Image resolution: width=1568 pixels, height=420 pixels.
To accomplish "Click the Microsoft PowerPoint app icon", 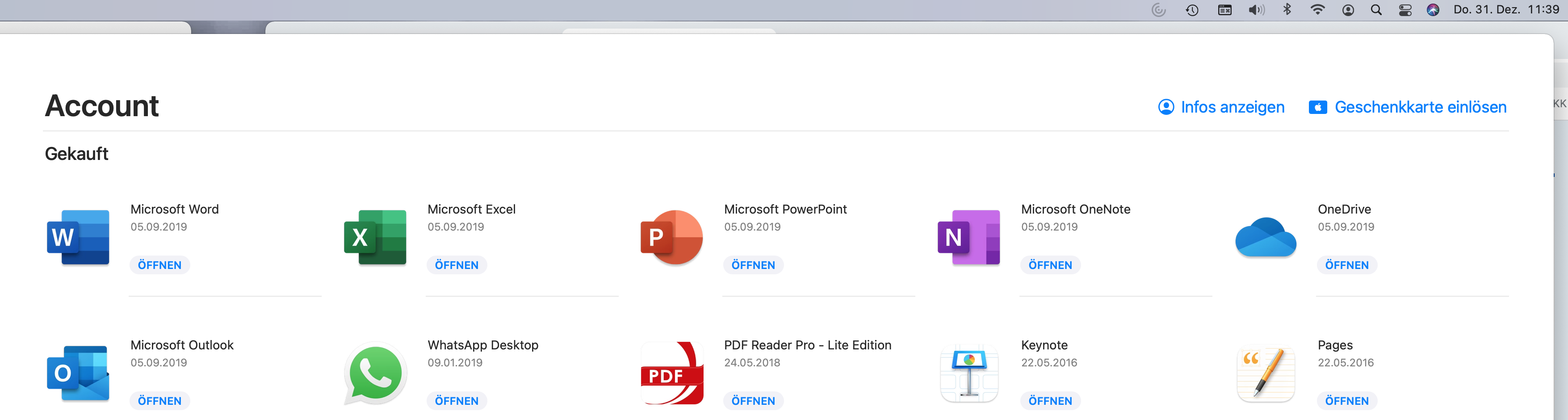I will tap(671, 237).
